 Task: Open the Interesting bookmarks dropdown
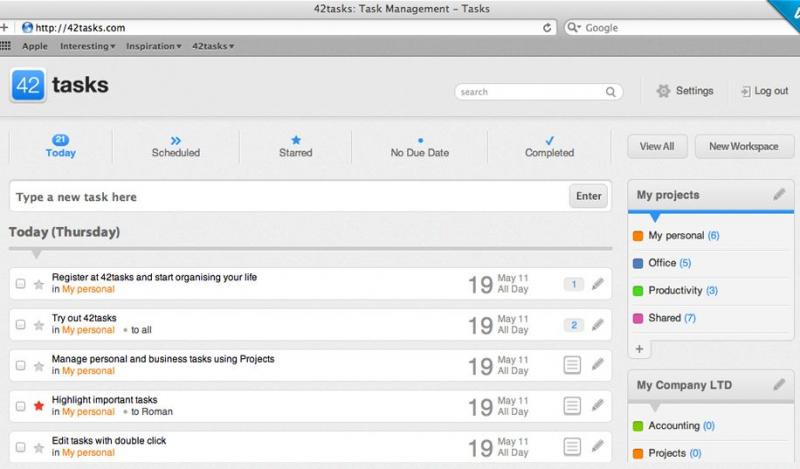click(x=87, y=46)
